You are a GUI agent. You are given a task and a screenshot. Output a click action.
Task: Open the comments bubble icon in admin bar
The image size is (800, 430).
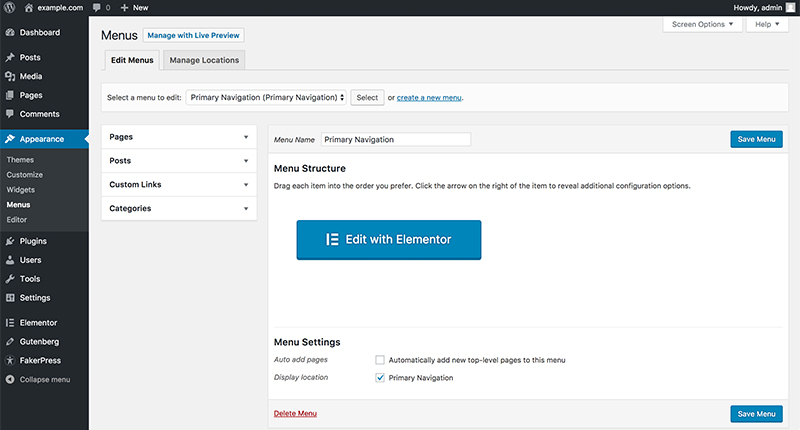(96, 8)
